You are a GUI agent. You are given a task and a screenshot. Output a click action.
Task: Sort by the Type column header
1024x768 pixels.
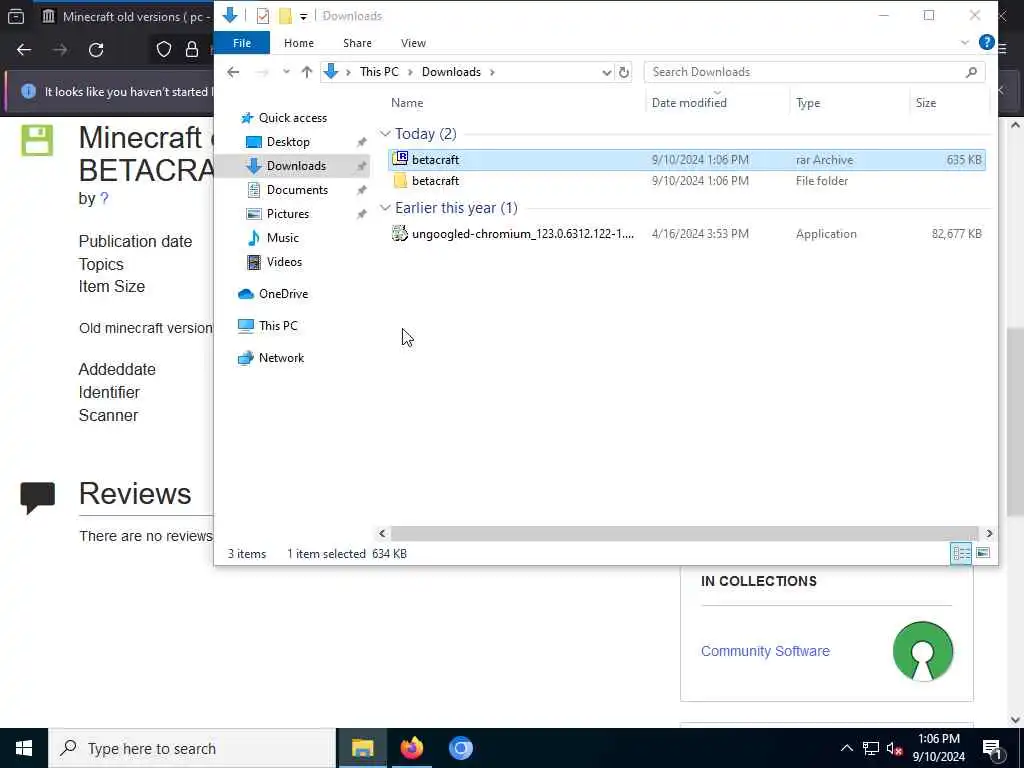pos(808,103)
